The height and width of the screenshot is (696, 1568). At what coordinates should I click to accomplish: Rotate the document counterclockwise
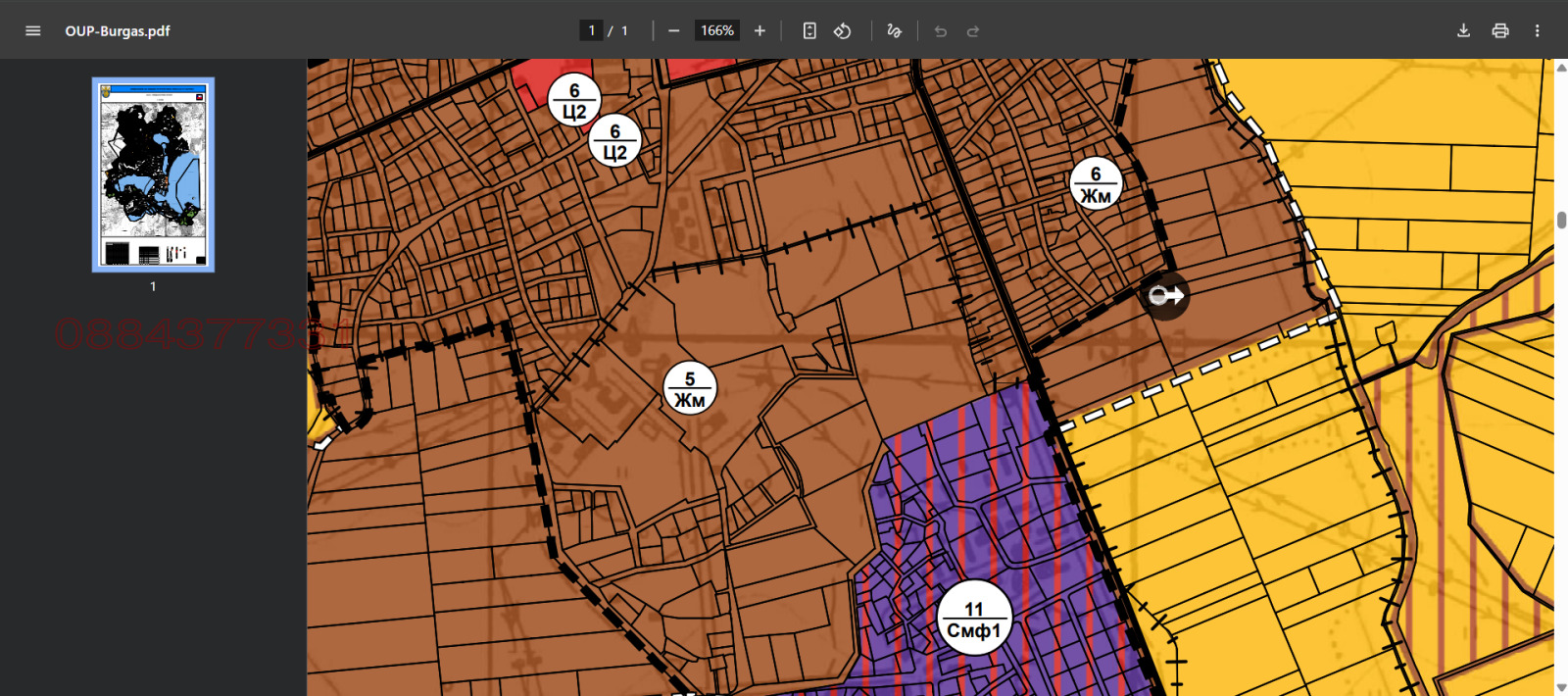(842, 30)
